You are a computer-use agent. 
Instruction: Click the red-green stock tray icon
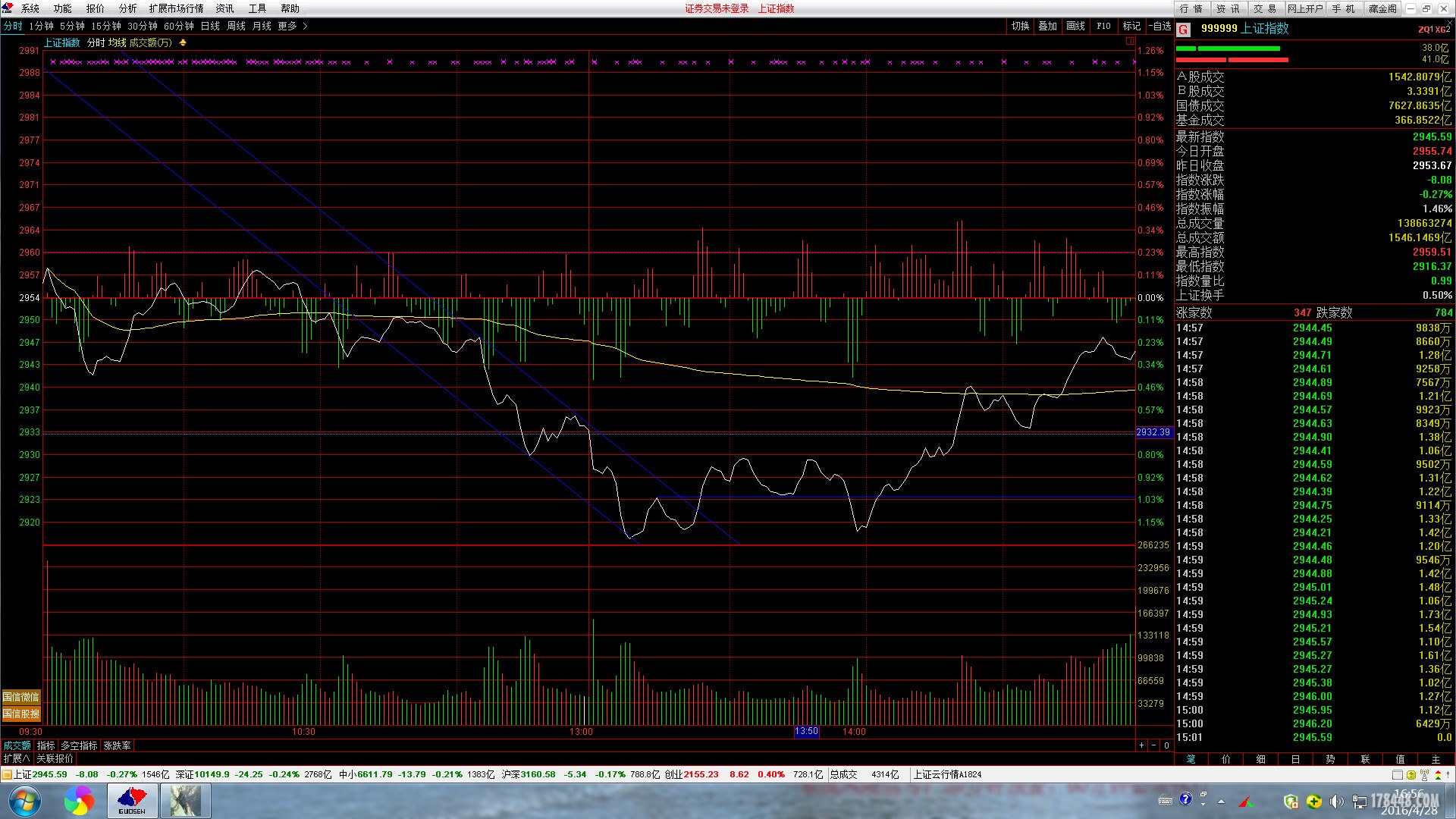tap(1244, 801)
